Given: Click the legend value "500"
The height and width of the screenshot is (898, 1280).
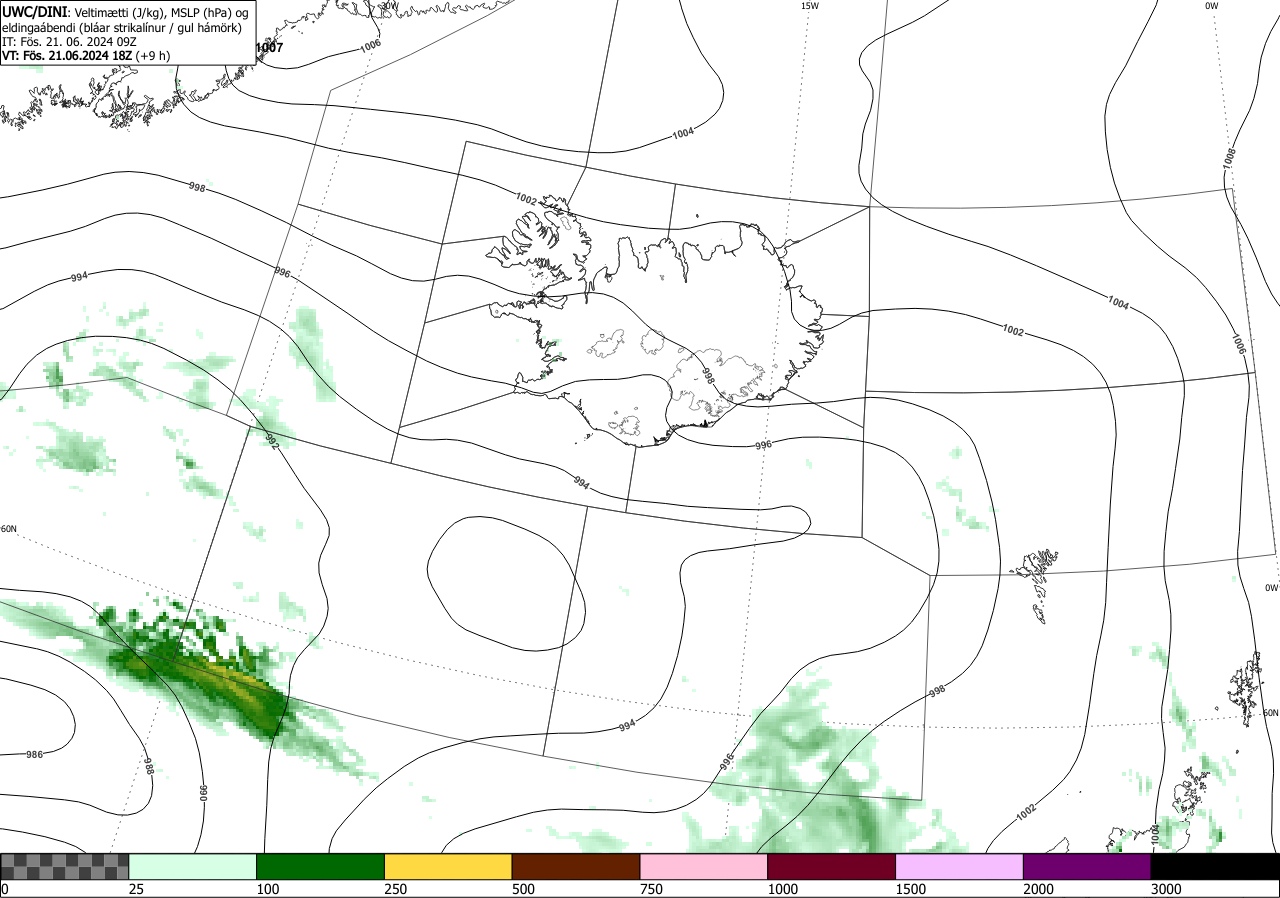Looking at the screenshot, I should point(523,889).
